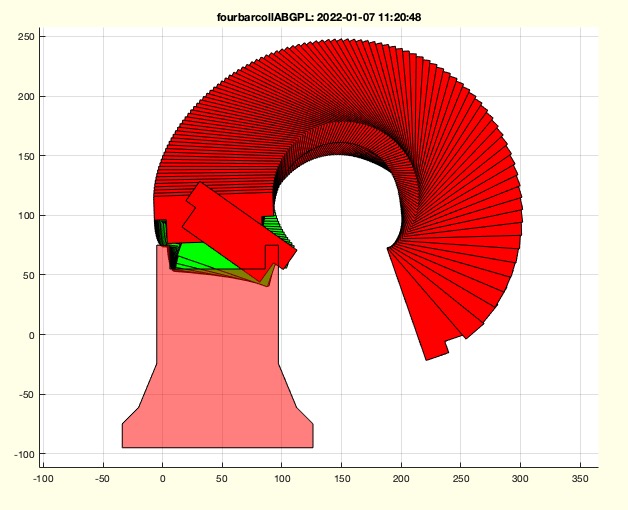Click the green polygon region
This screenshot has height=510, width=628.
tap(203, 256)
